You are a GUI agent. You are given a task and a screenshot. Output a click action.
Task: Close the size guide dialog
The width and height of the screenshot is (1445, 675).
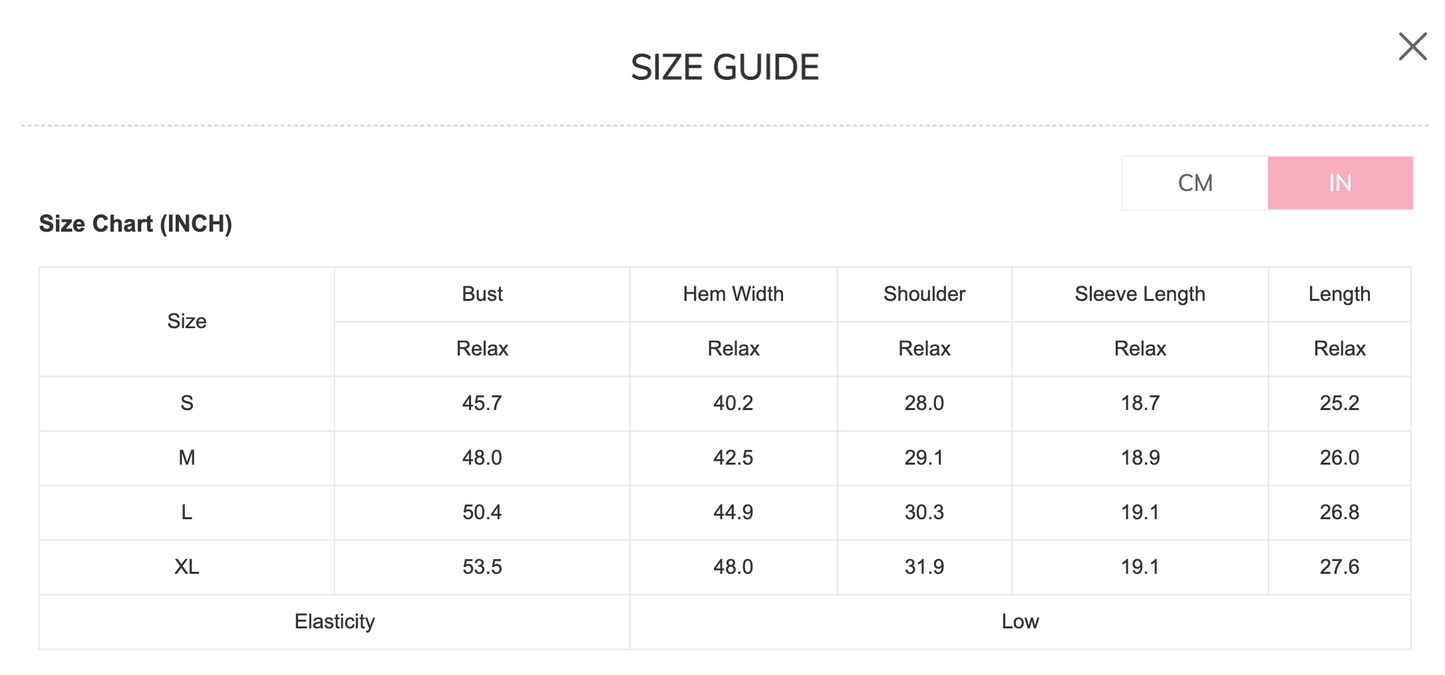1412,46
